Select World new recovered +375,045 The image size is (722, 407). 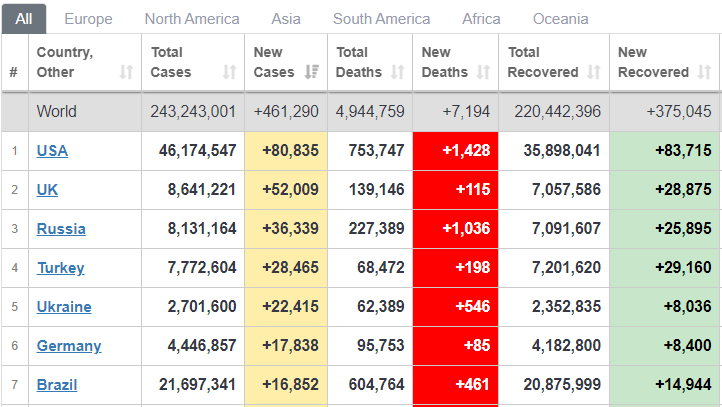(x=679, y=111)
